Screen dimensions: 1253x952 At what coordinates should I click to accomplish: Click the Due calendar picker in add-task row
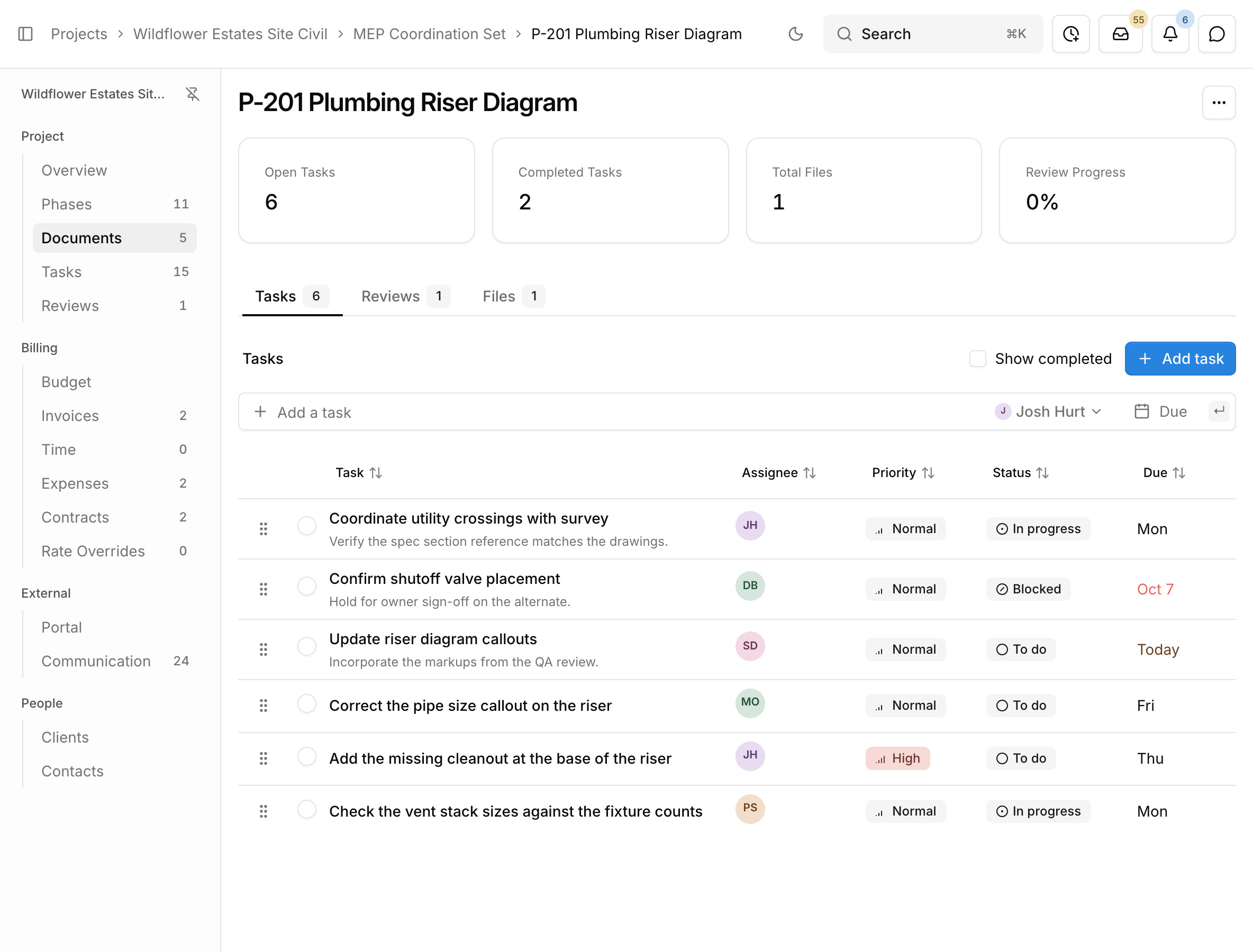pos(1160,412)
